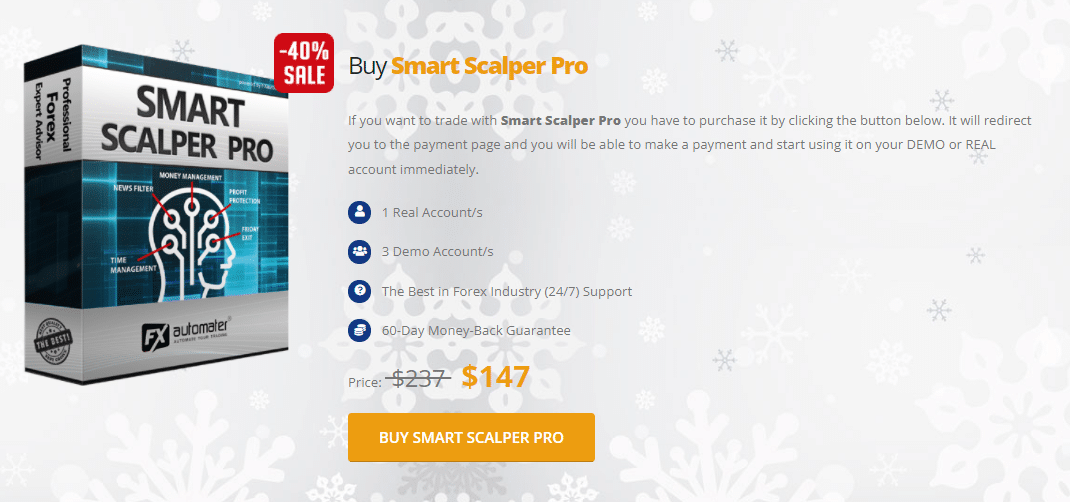Click bold Smart Scalper Pro in description
The image size is (1070, 502).
pyautogui.click(x=561, y=121)
